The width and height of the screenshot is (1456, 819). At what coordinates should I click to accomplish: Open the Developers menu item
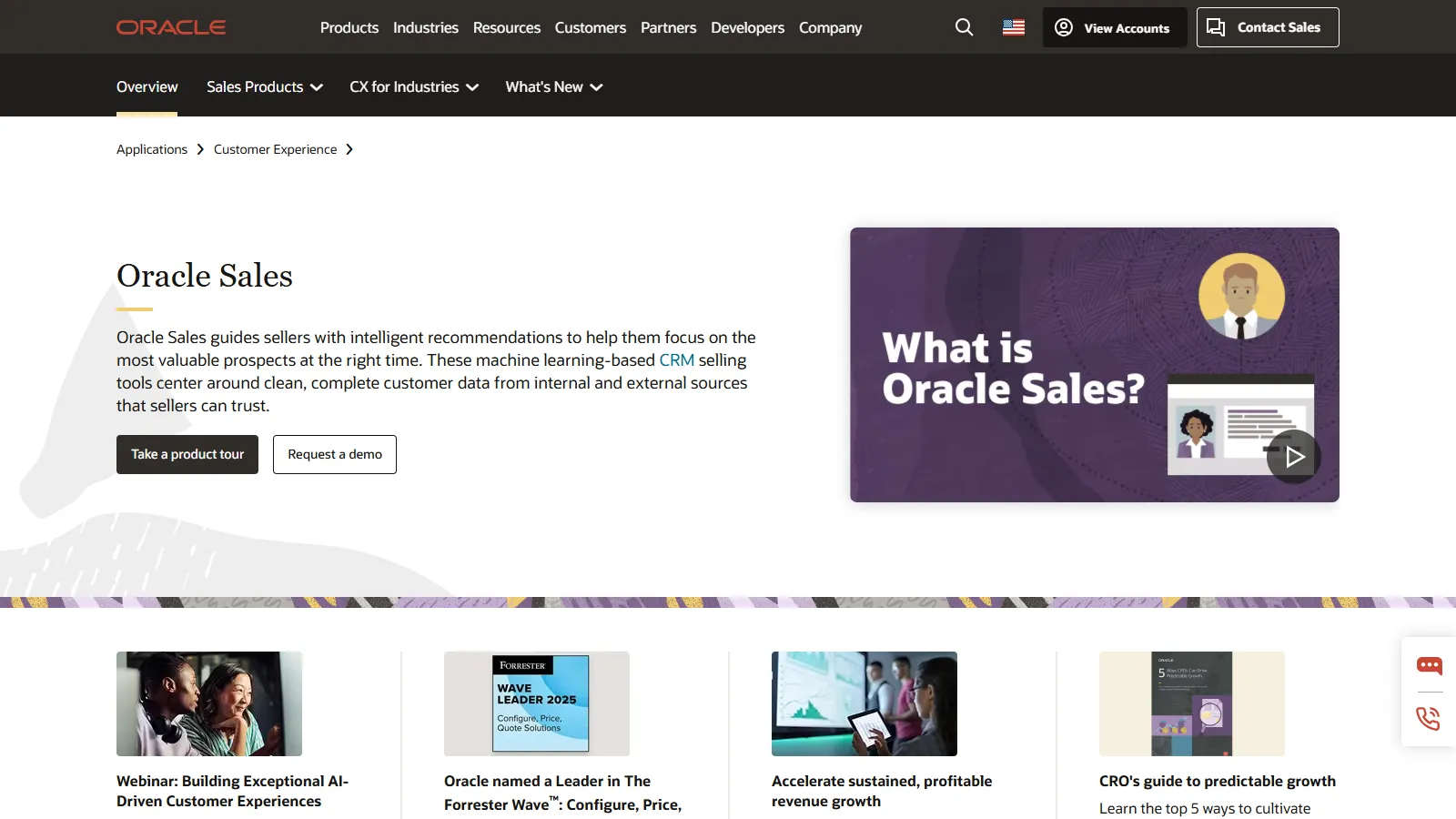click(x=747, y=27)
